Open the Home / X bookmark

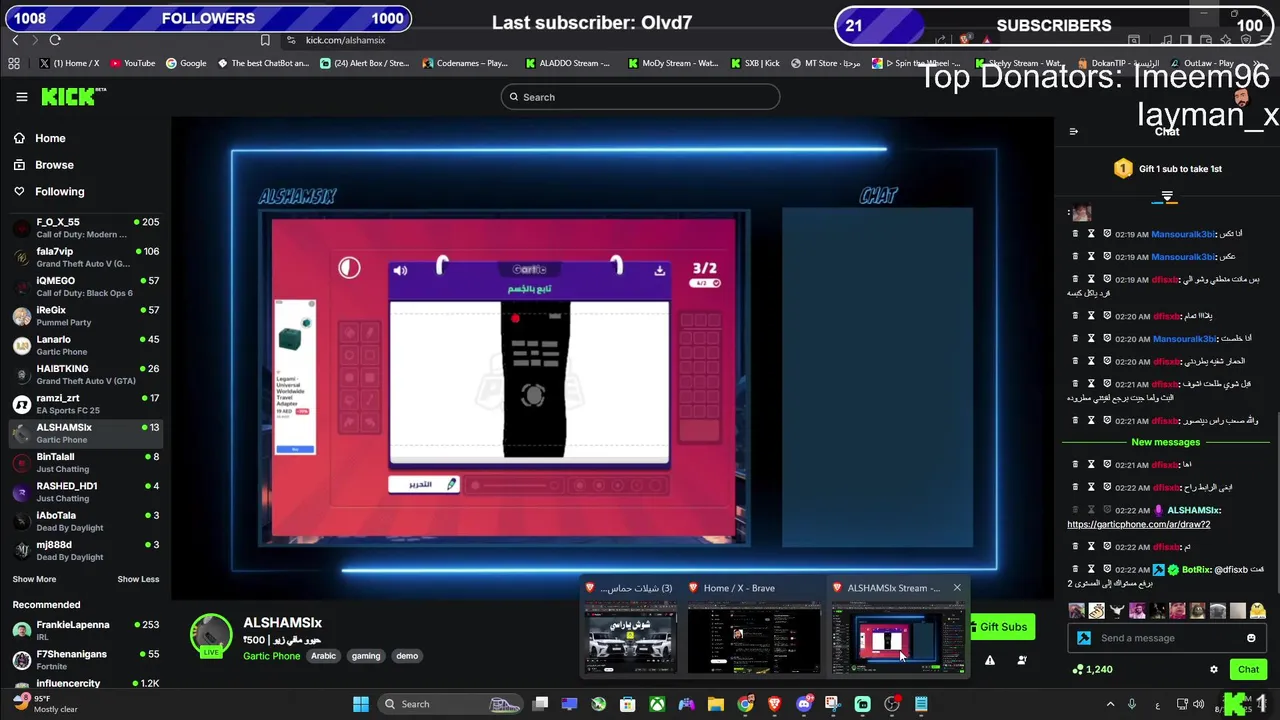(69, 63)
